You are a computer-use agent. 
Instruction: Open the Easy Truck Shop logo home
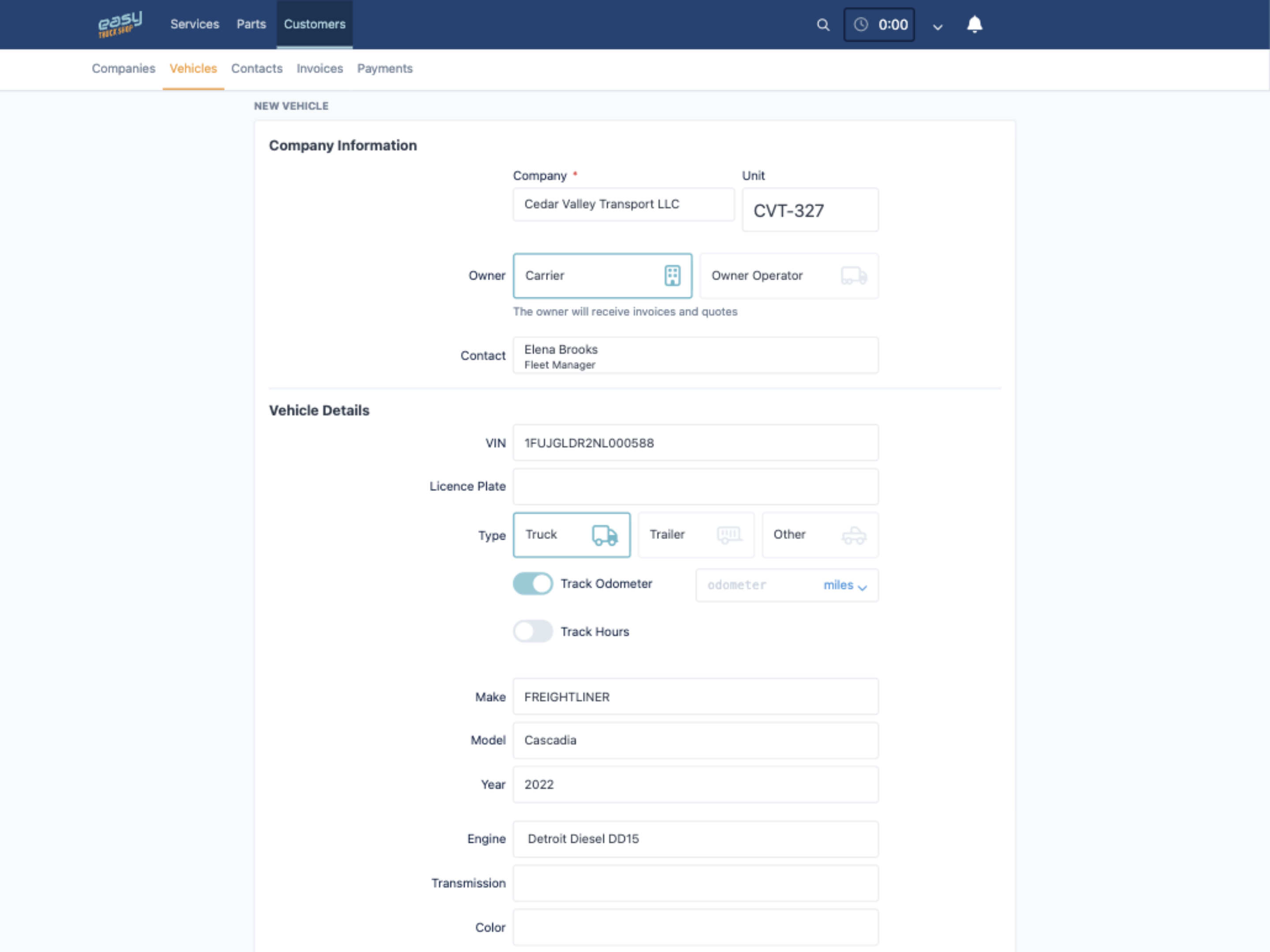[x=120, y=24]
